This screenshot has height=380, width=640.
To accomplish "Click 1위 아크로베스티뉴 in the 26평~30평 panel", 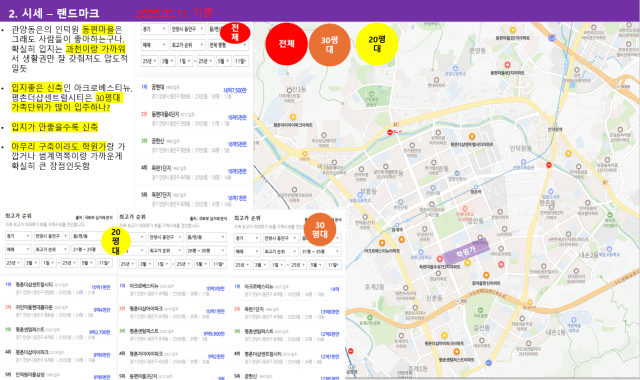I will (172, 289).
